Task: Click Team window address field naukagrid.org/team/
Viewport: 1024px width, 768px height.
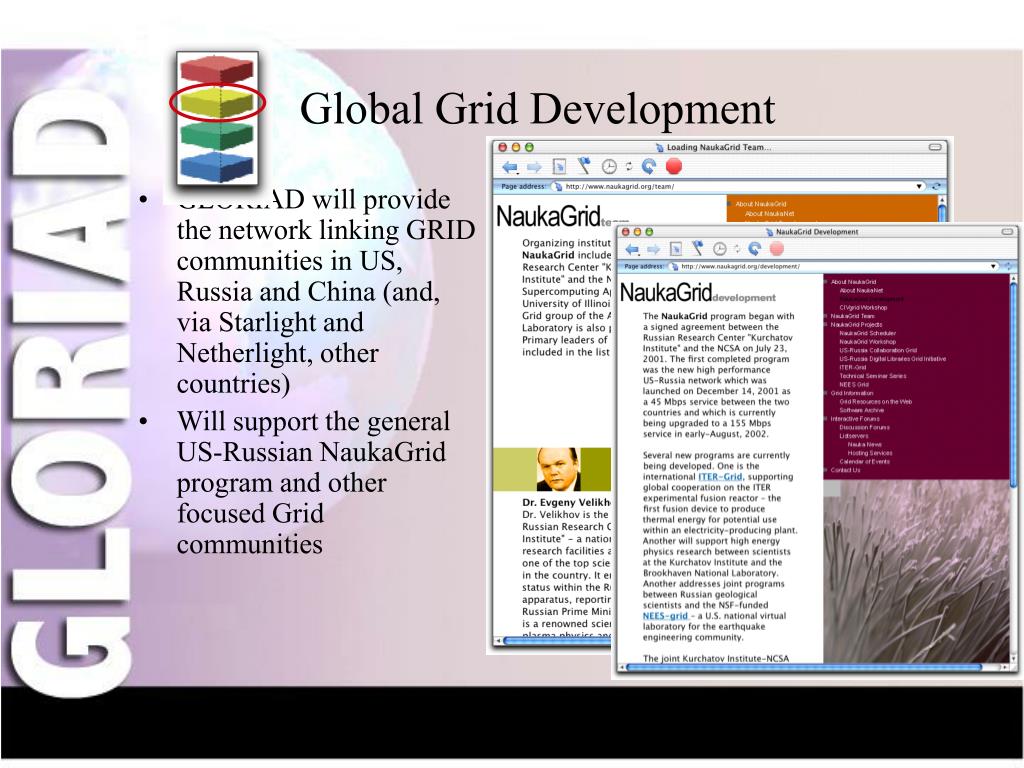Action: (x=738, y=187)
